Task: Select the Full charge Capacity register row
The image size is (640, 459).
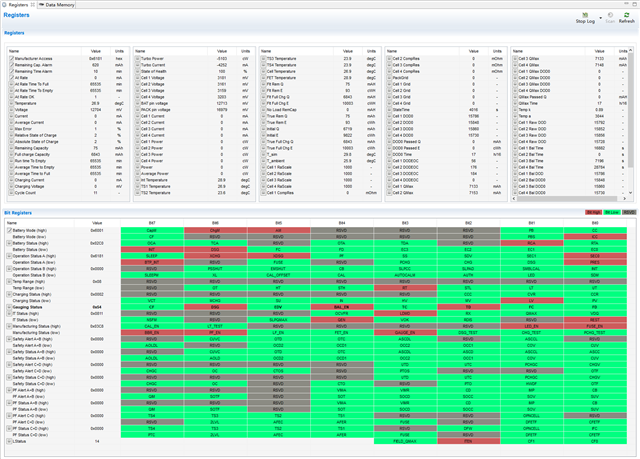Action: (68, 154)
